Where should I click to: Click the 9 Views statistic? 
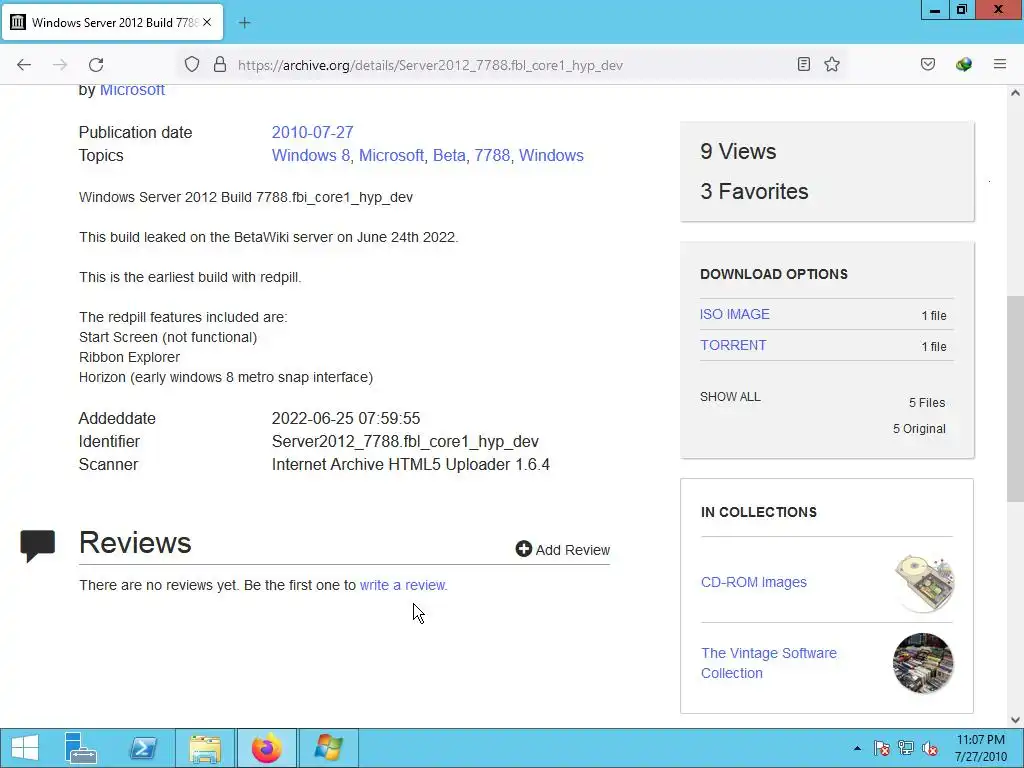738,152
